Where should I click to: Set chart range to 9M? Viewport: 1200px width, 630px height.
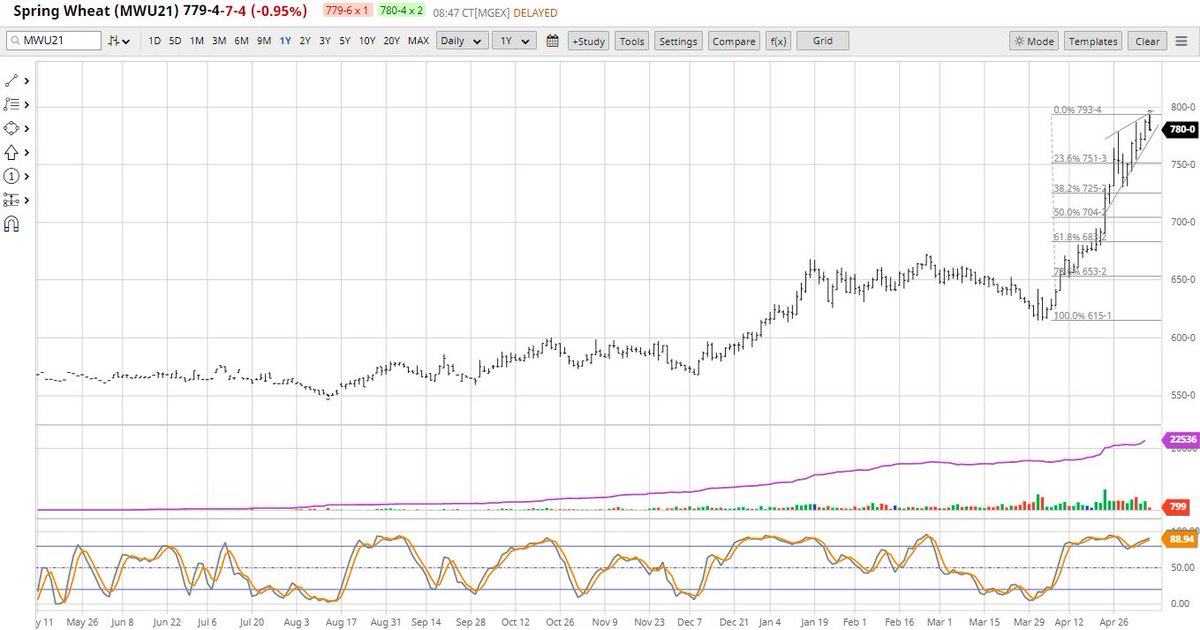pyautogui.click(x=263, y=41)
